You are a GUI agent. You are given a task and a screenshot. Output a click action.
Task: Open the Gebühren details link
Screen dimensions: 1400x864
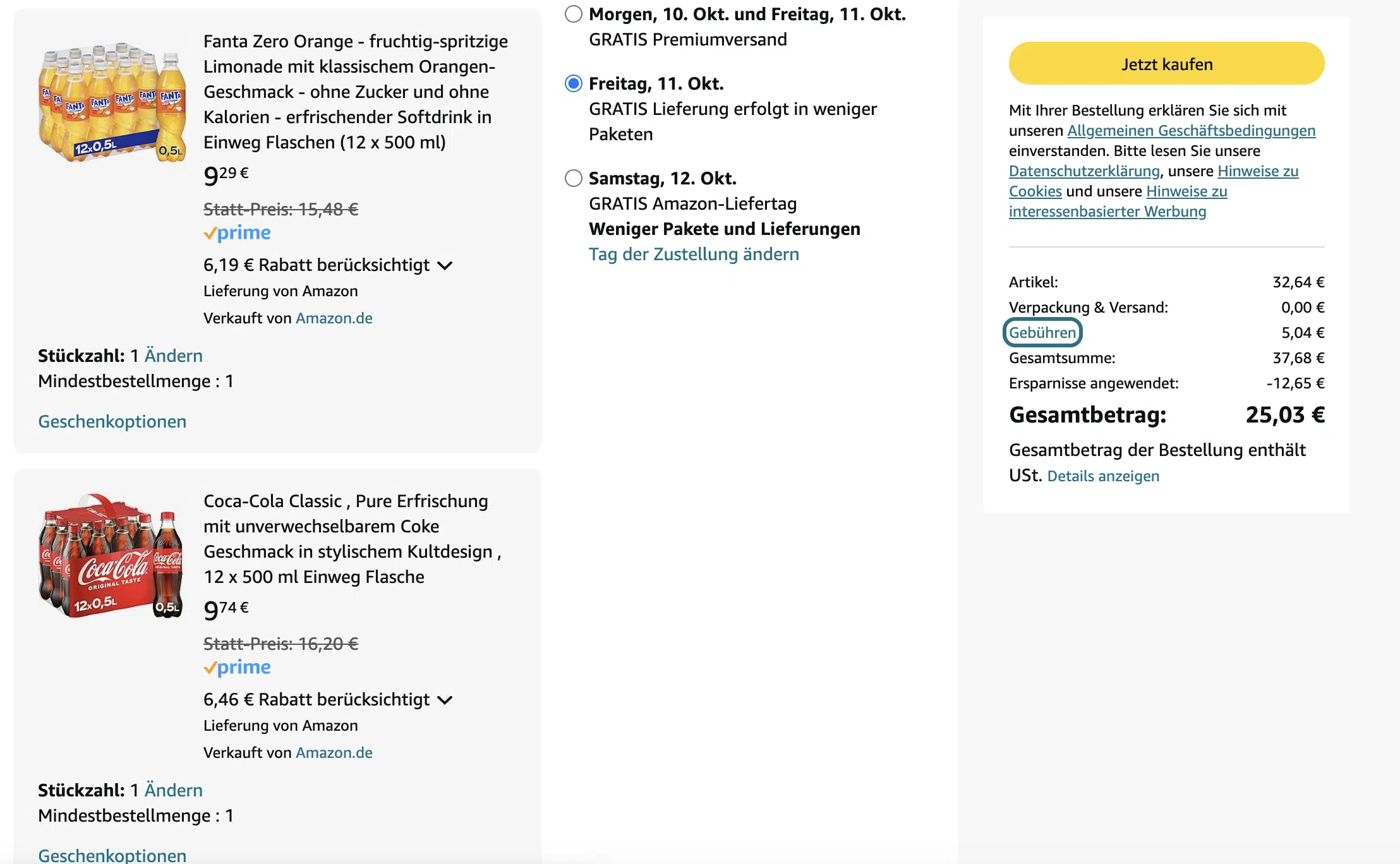coord(1042,333)
